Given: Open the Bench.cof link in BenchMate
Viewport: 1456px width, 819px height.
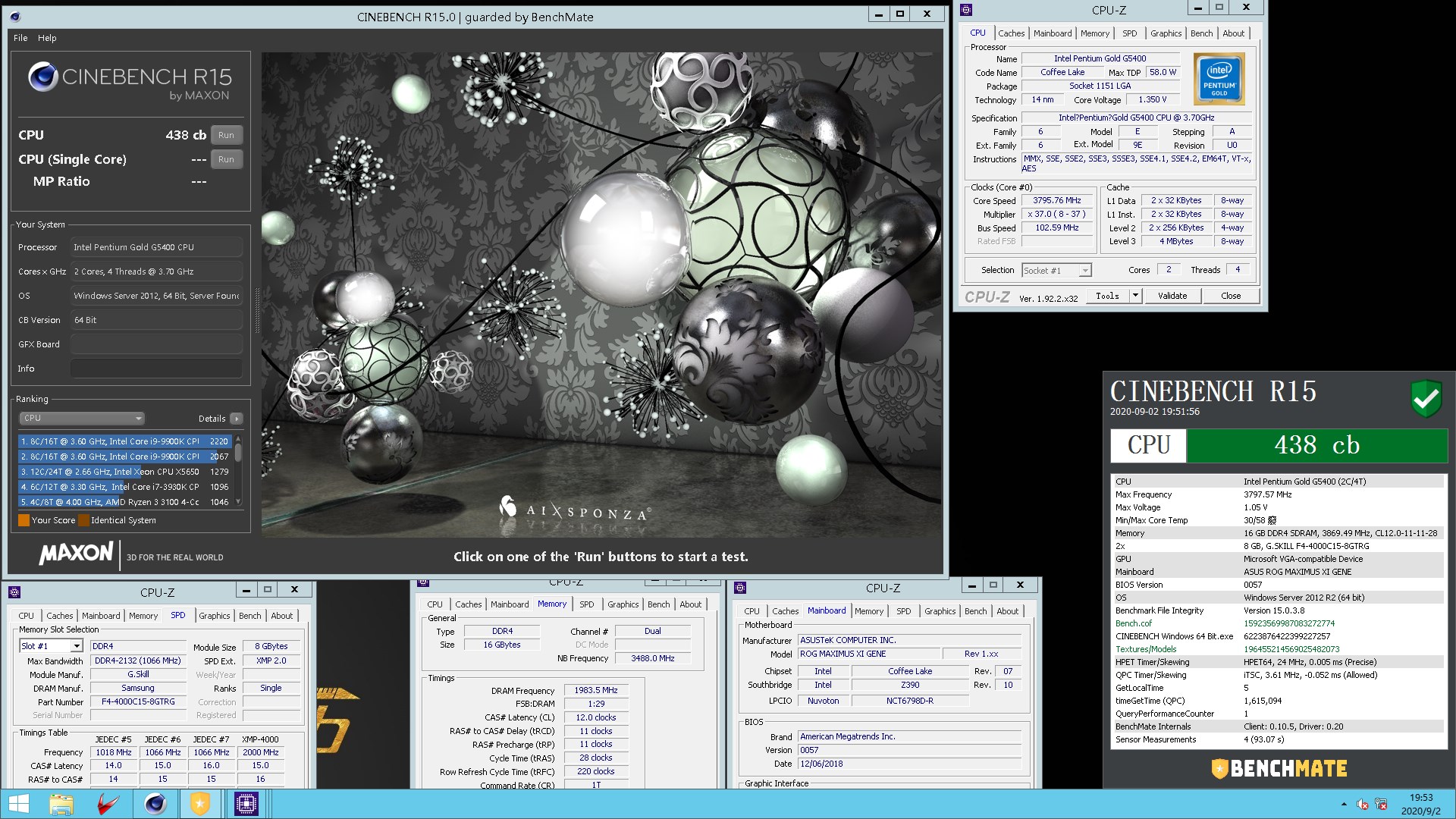Looking at the screenshot, I should click(1133, 623).
